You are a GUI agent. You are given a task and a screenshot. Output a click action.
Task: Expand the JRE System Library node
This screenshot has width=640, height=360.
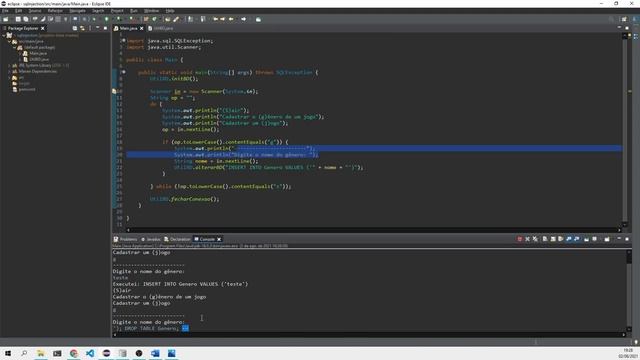(9, 65)
